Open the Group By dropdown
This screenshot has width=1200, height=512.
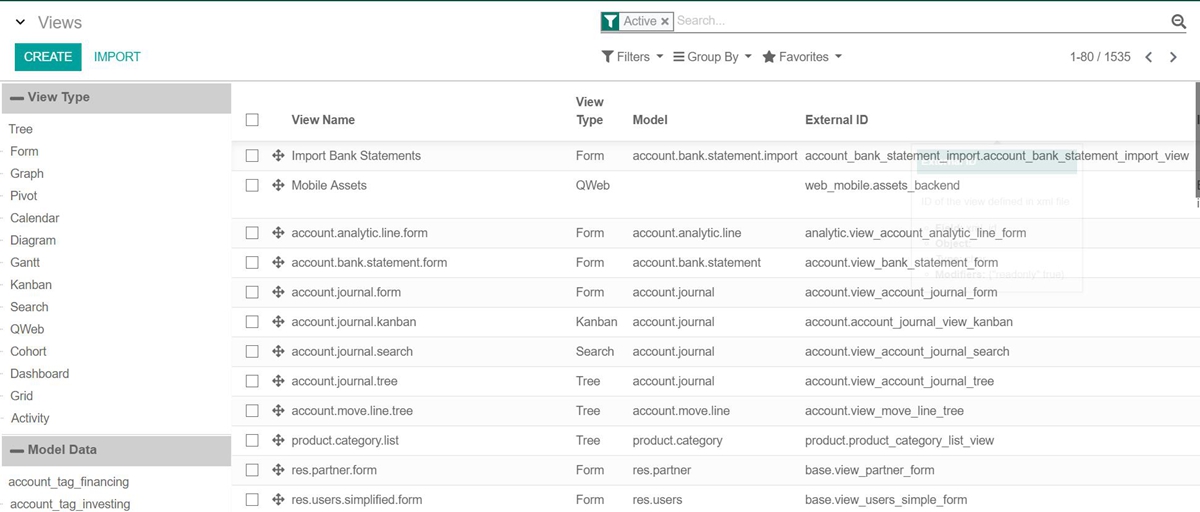[x=712, y=57]
